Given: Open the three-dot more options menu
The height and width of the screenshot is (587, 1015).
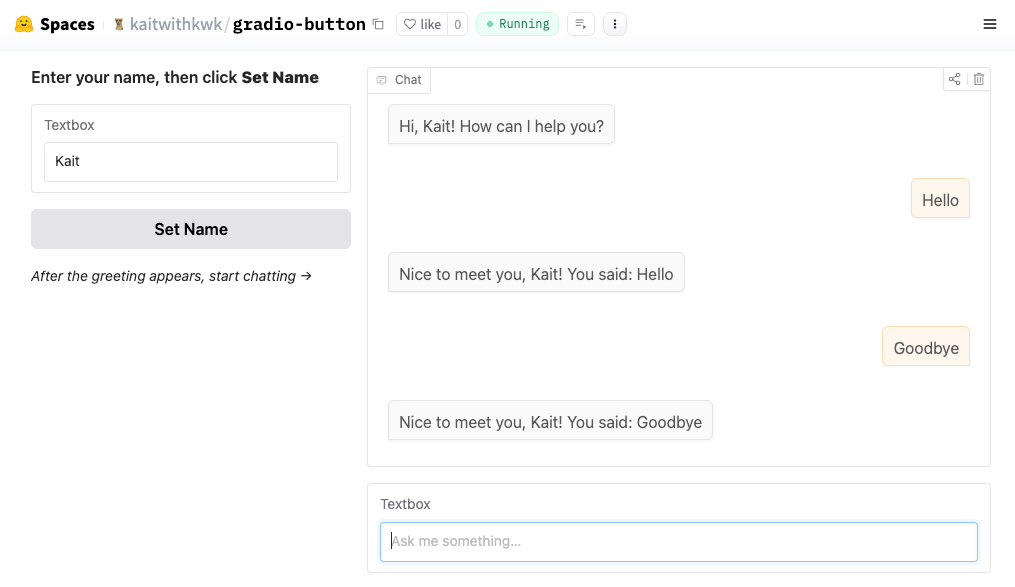Looking at the screenshot, I should click(615, 24).
